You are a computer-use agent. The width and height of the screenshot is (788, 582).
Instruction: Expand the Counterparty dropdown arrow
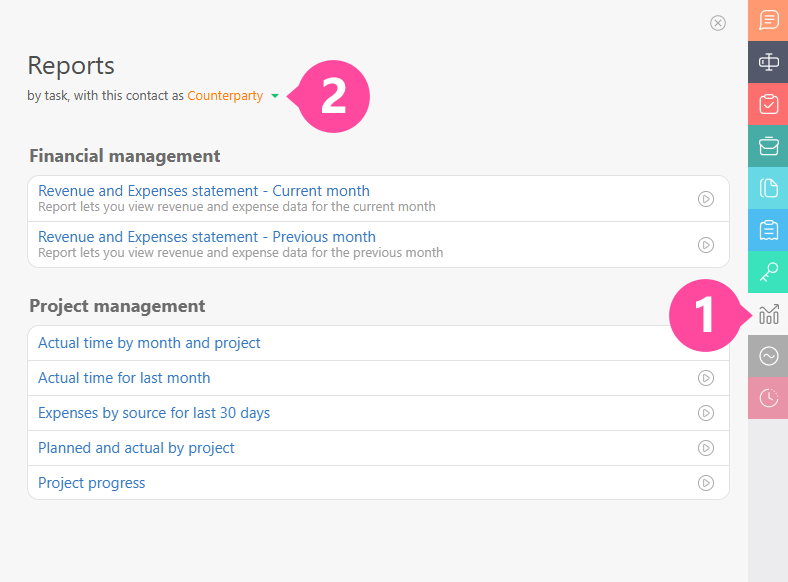275,97
